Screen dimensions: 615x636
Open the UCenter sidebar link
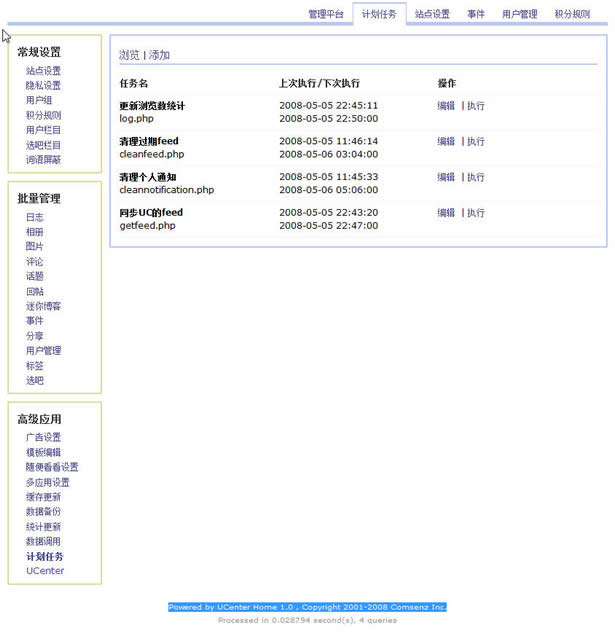pyautogui.click(x=45, y=571)
